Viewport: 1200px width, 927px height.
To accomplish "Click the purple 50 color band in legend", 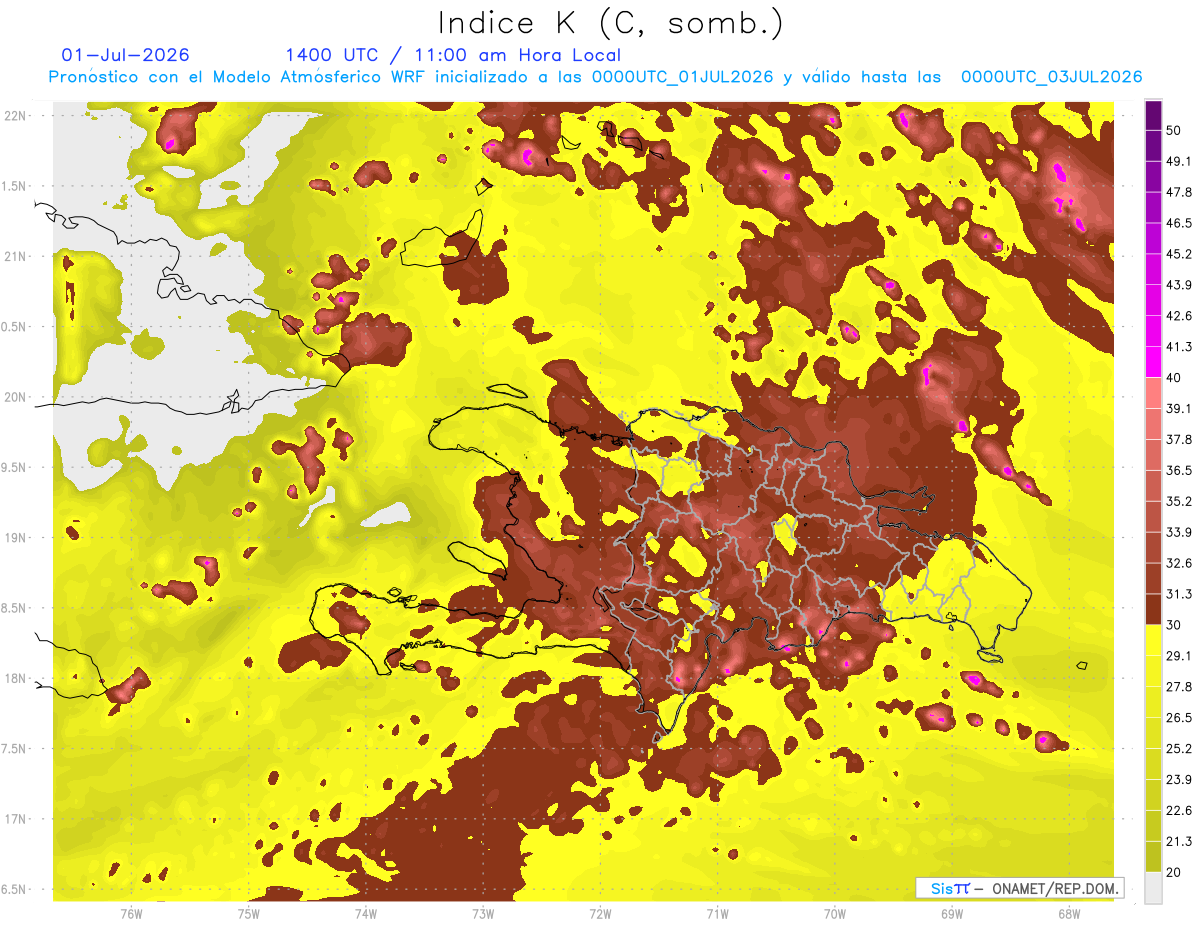I will tap(1153, 116).
